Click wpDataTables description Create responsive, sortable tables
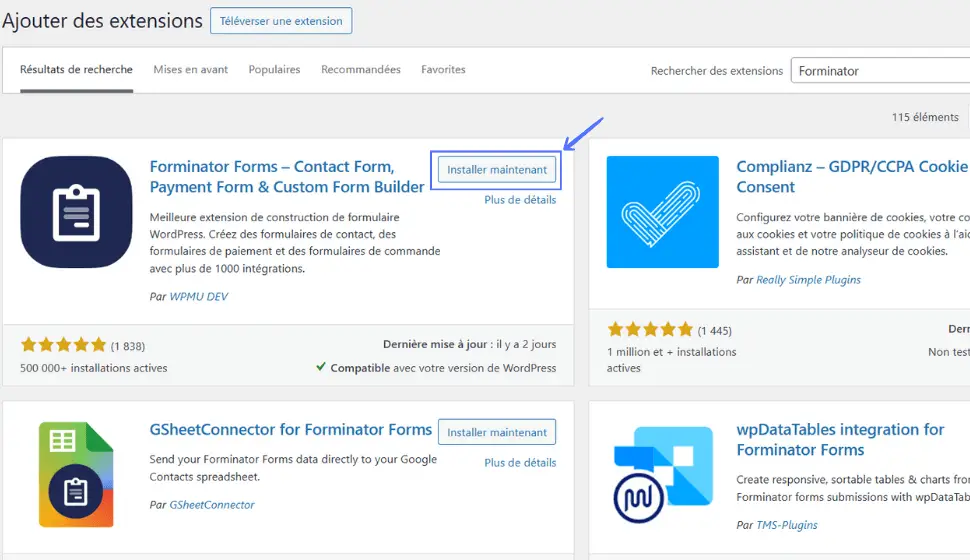 852,488
